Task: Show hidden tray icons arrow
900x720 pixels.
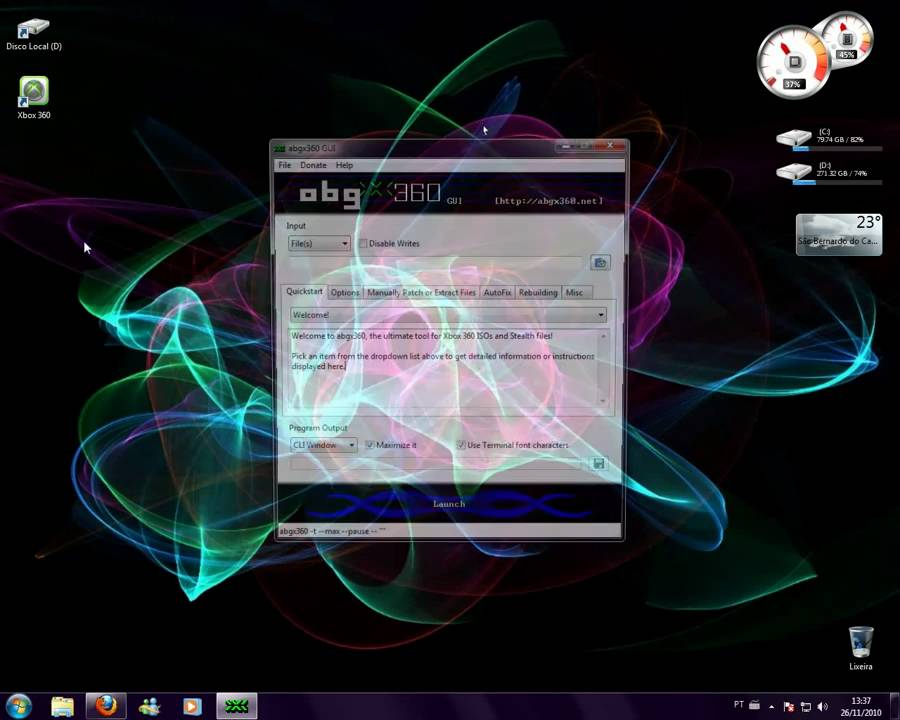Action: [x=771, y=706]
